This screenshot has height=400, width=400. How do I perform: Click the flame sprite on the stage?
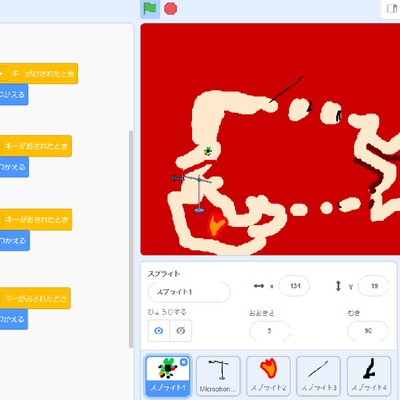[x=217, y=225]
